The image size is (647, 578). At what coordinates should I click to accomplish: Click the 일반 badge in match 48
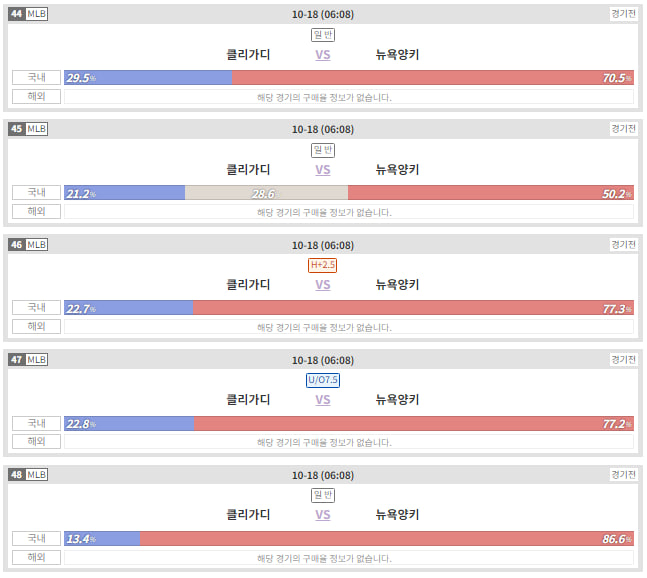pyautogui.click(x=323, y=495)
